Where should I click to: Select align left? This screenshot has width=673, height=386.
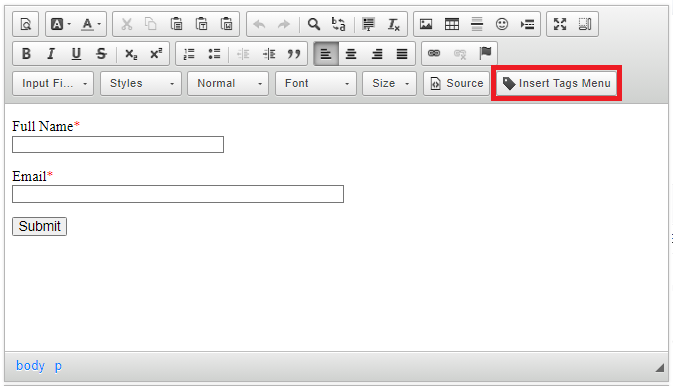pos(326,54)
